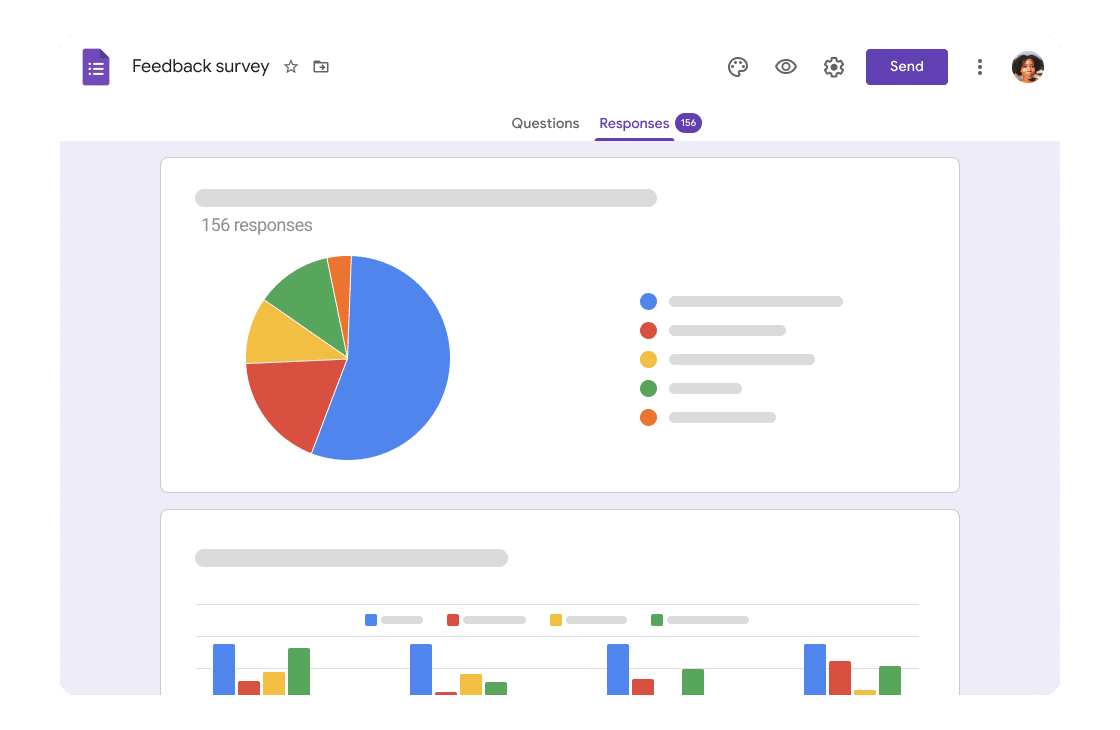Open form settings via the gear icon
1120x730 pixels.
834,67
